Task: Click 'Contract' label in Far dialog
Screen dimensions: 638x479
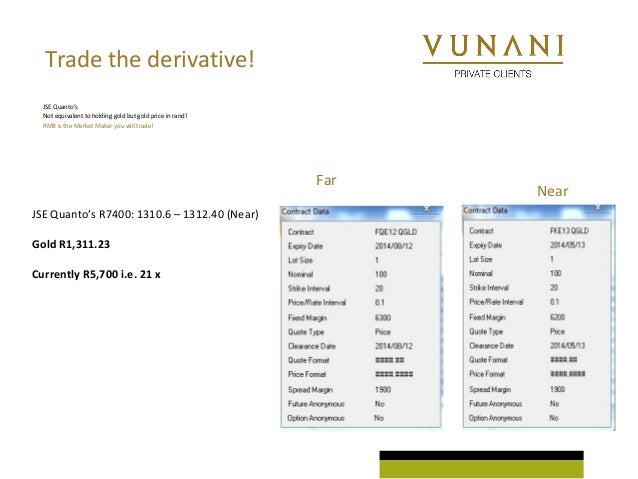Action: coord(301,232)
